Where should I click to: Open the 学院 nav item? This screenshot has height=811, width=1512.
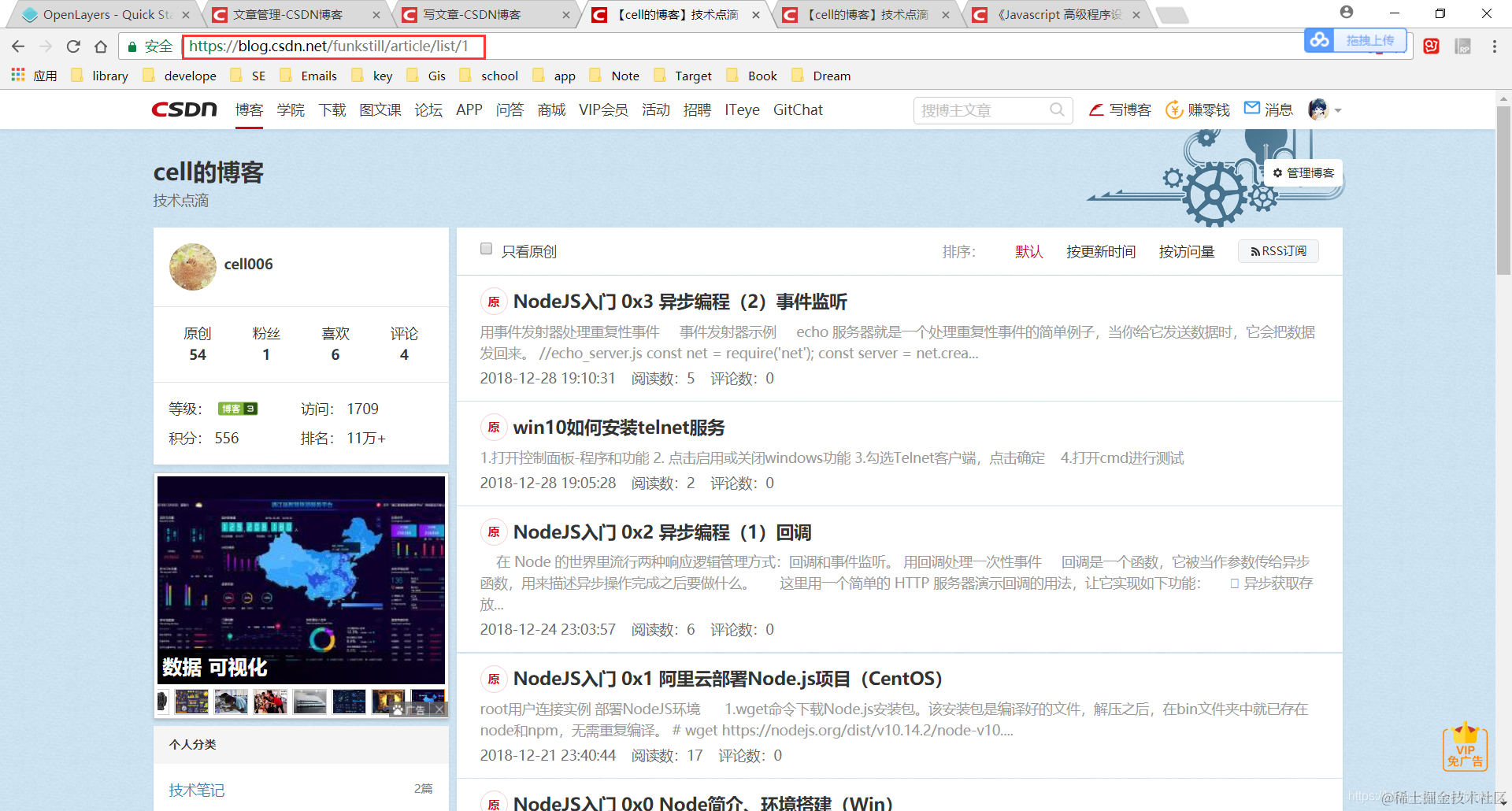pyautogui.click(x=291, y=109)
